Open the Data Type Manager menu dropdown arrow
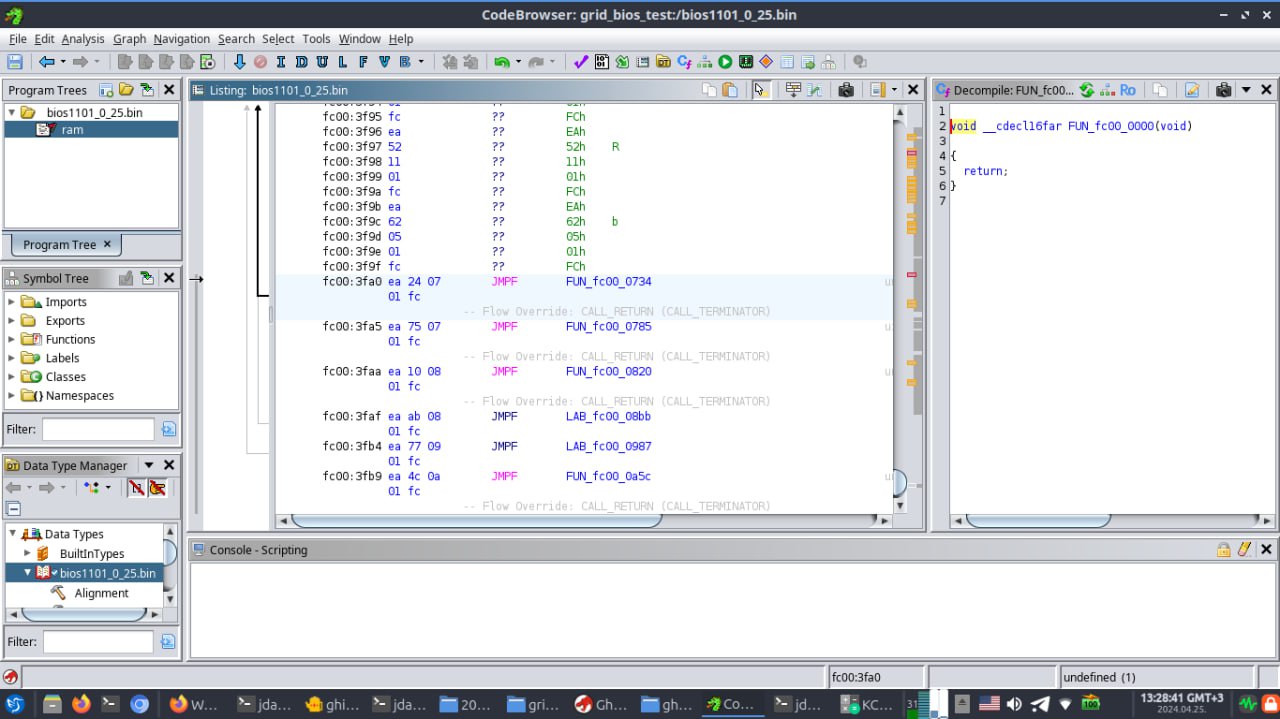1280x719 pixels. (149, 465)
